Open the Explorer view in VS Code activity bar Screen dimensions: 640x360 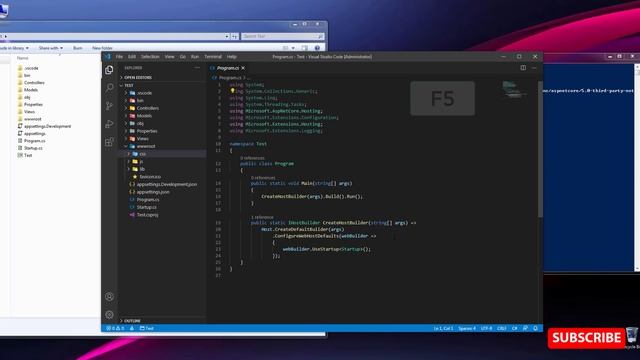click(109, 70)
